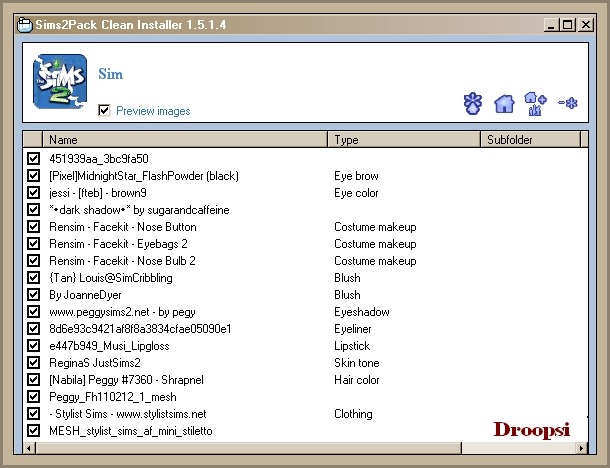Select Rensim - Facekit - Eyebags 2 name
The image size is (610, 468).
pyautogui.click(x=118, y=244)
